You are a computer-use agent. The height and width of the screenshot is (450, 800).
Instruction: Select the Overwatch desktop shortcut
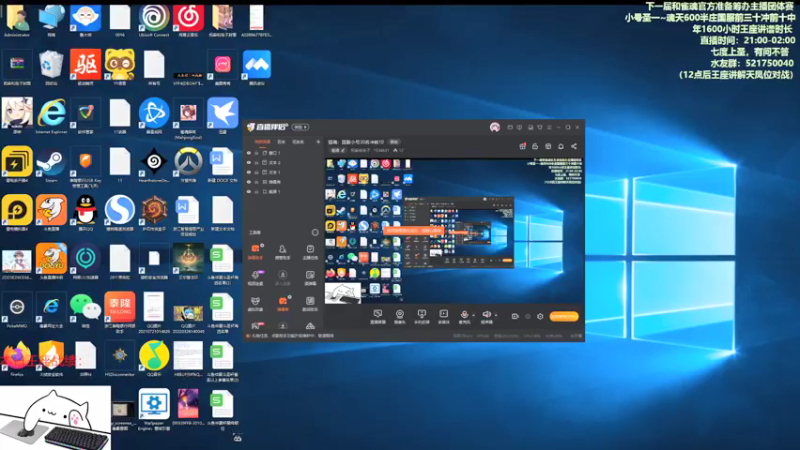(x=188, y=165)
